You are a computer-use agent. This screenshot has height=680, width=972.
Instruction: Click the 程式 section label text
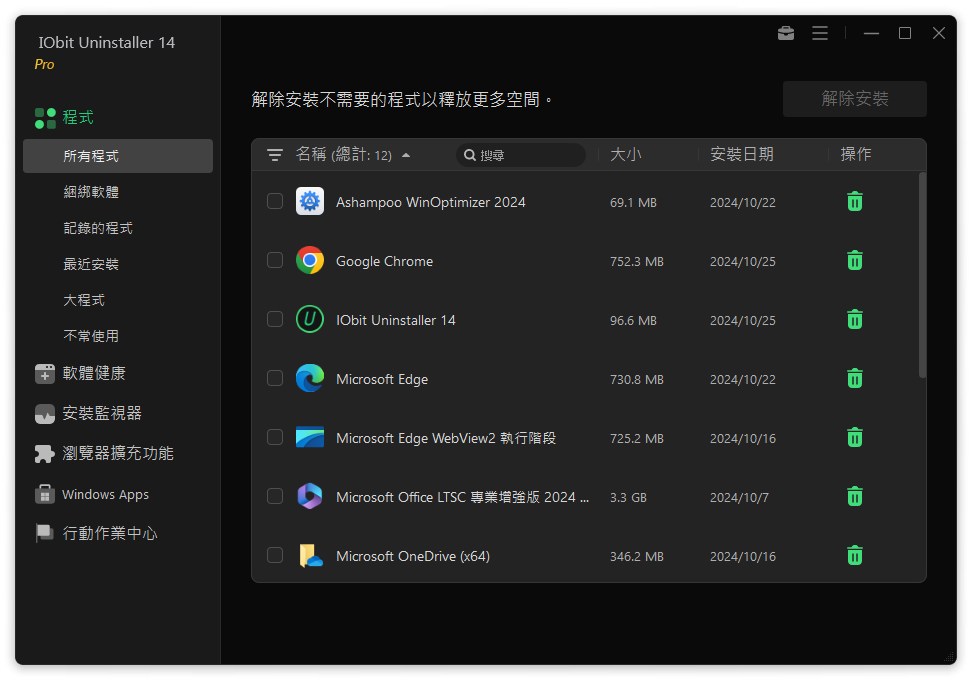click(x=78, y=117)
